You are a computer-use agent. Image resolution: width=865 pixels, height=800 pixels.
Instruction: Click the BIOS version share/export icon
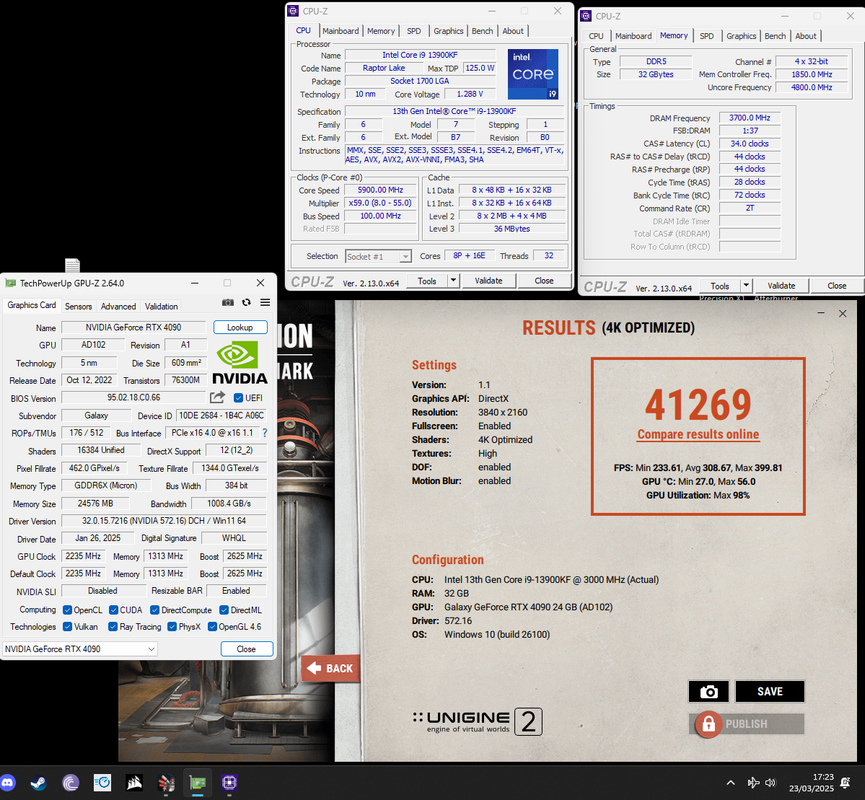[218, 397]
